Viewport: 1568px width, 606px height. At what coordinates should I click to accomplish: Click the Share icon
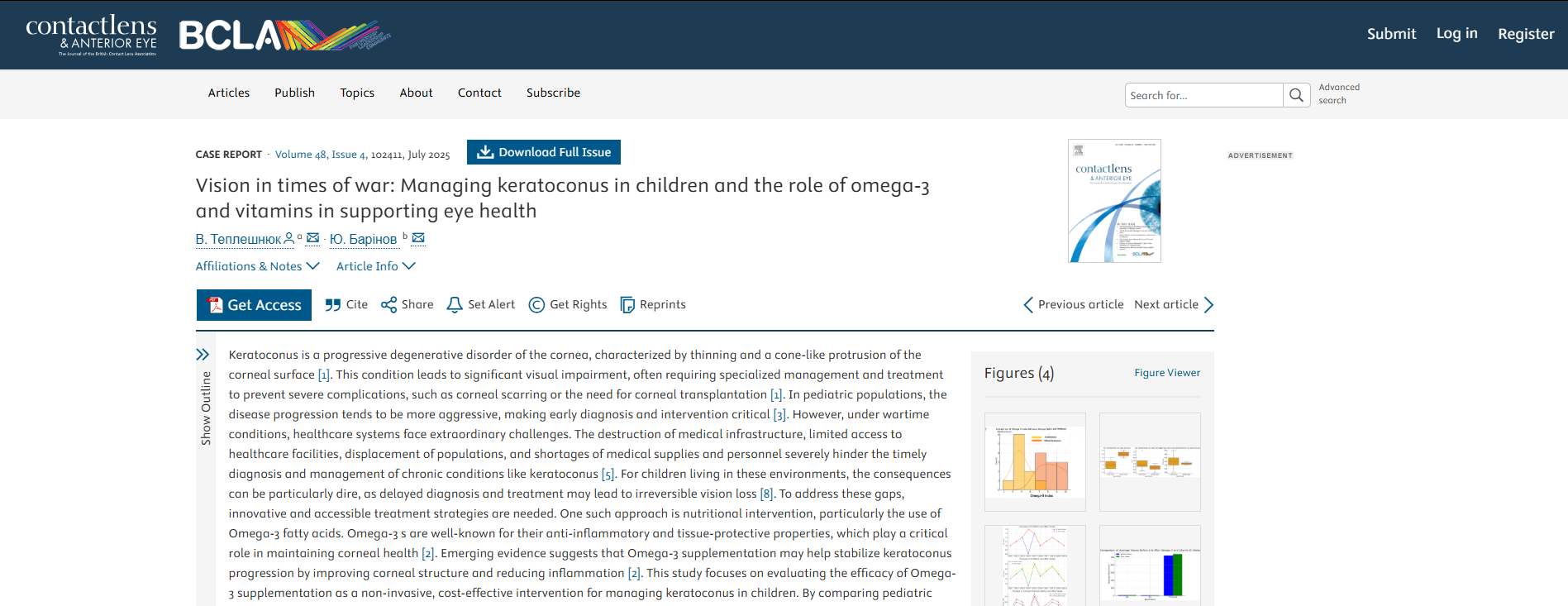point(388,305)
